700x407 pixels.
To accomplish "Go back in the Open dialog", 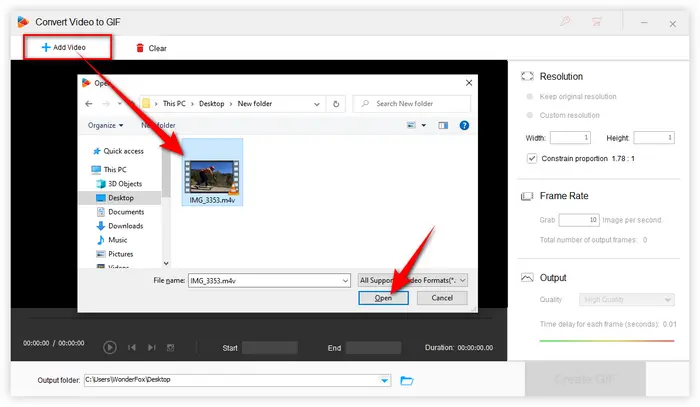I will tap(89, 104).
